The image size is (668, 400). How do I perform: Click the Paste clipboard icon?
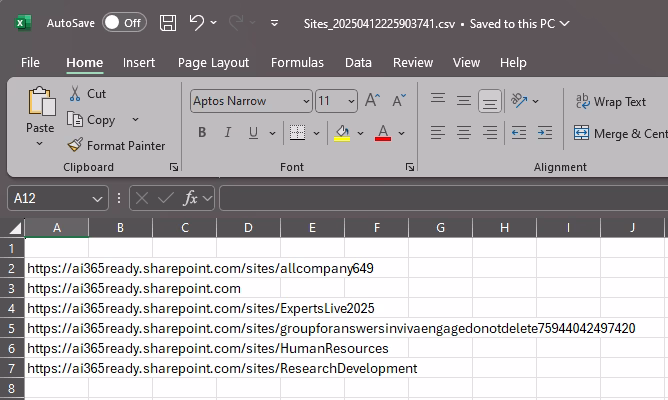[x=41, y=101]
